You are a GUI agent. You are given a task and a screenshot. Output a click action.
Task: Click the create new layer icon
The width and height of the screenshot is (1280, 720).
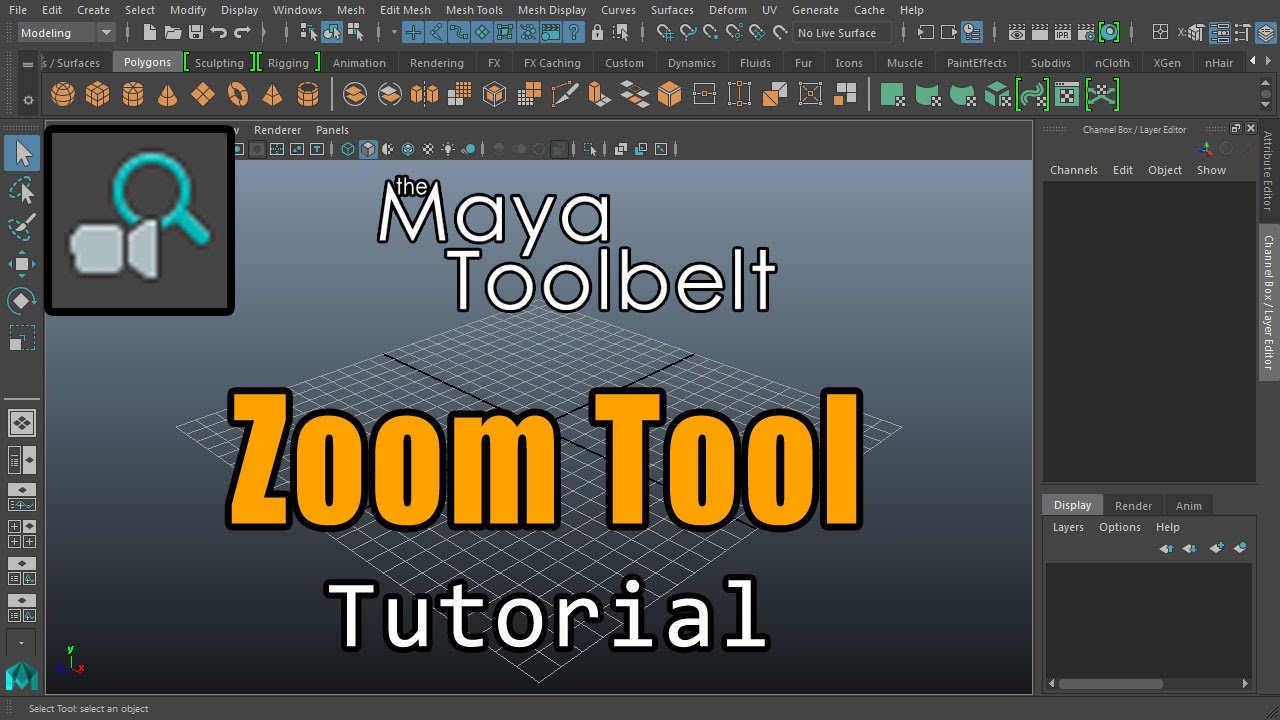click(x=1217, y=548)
